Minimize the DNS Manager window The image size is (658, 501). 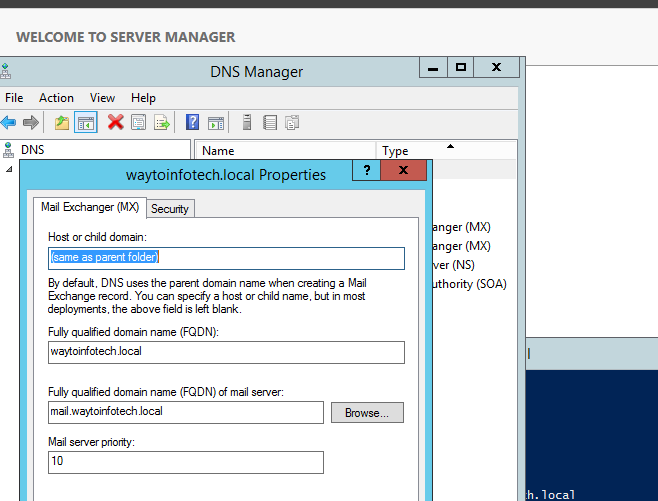433,68
